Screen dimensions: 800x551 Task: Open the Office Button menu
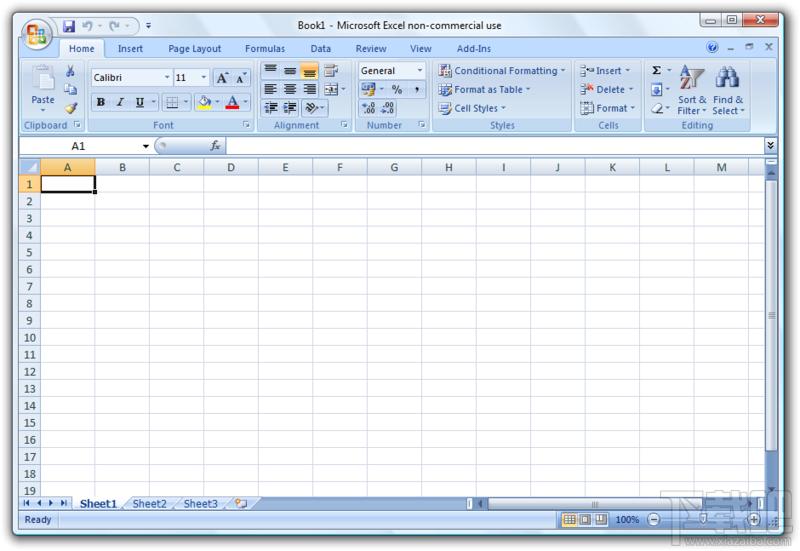pos(36,35)
